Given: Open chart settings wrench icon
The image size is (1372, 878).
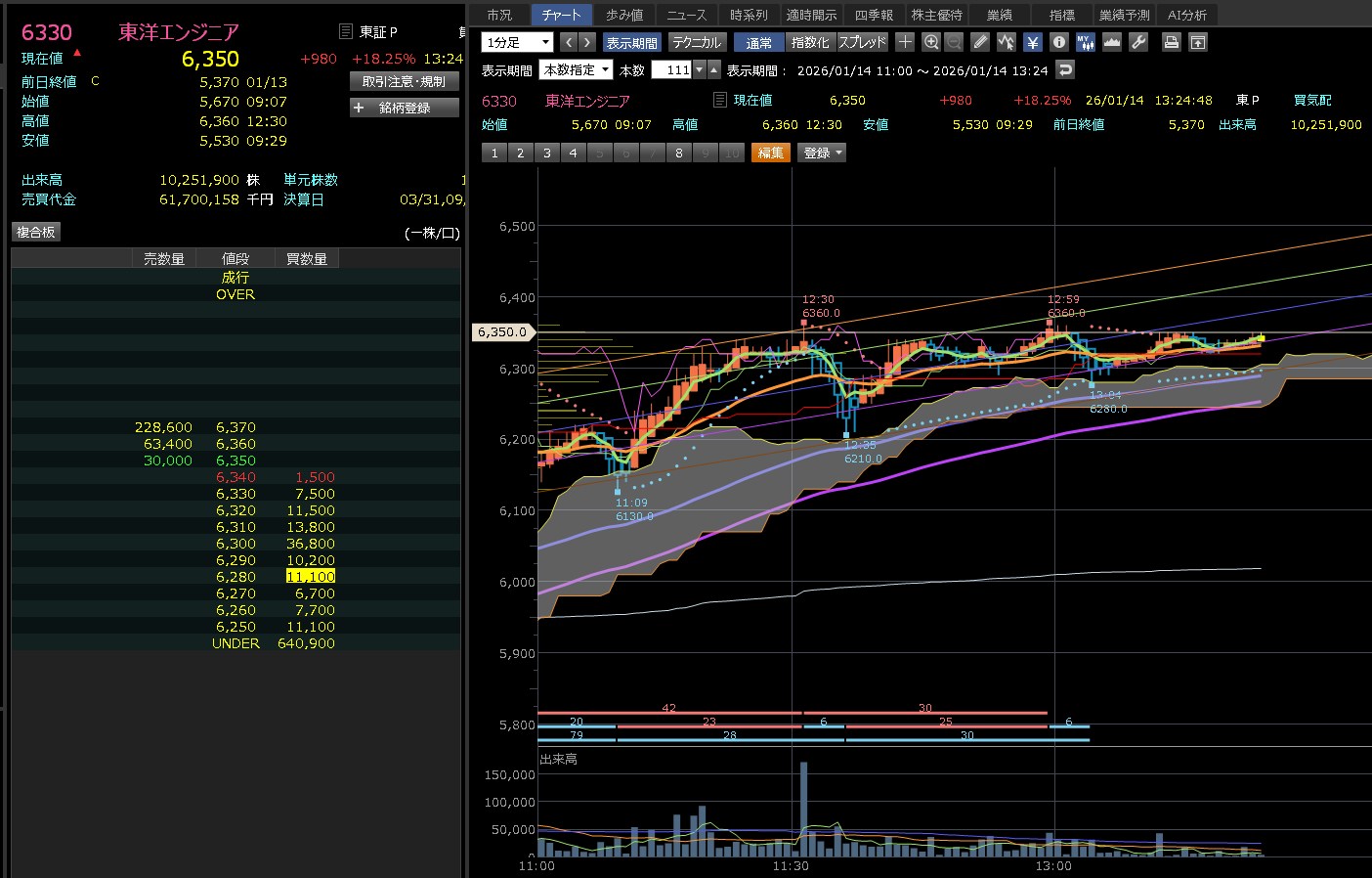Looking at the screenshot, I should 1137,42.
